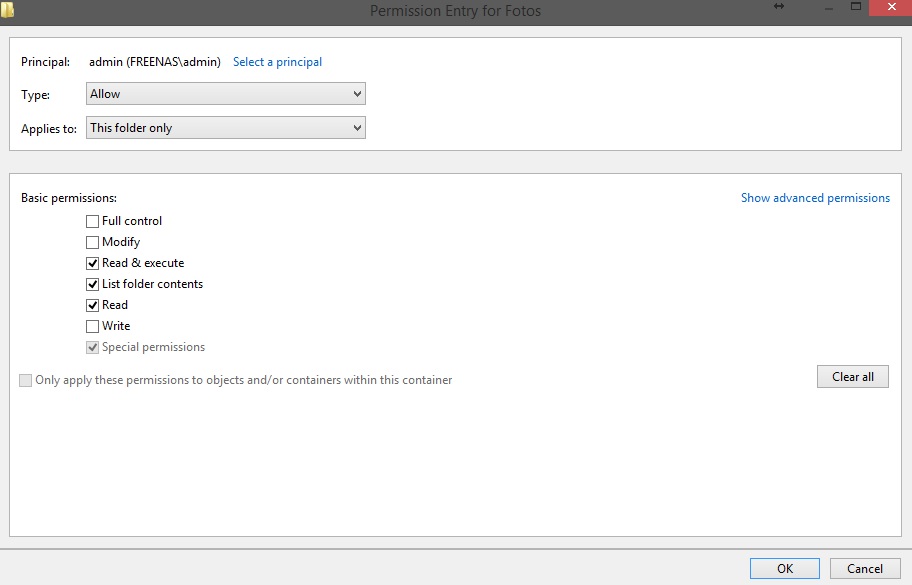Close the Permission Entry for Fotos dialog

(x=890, y=8)
